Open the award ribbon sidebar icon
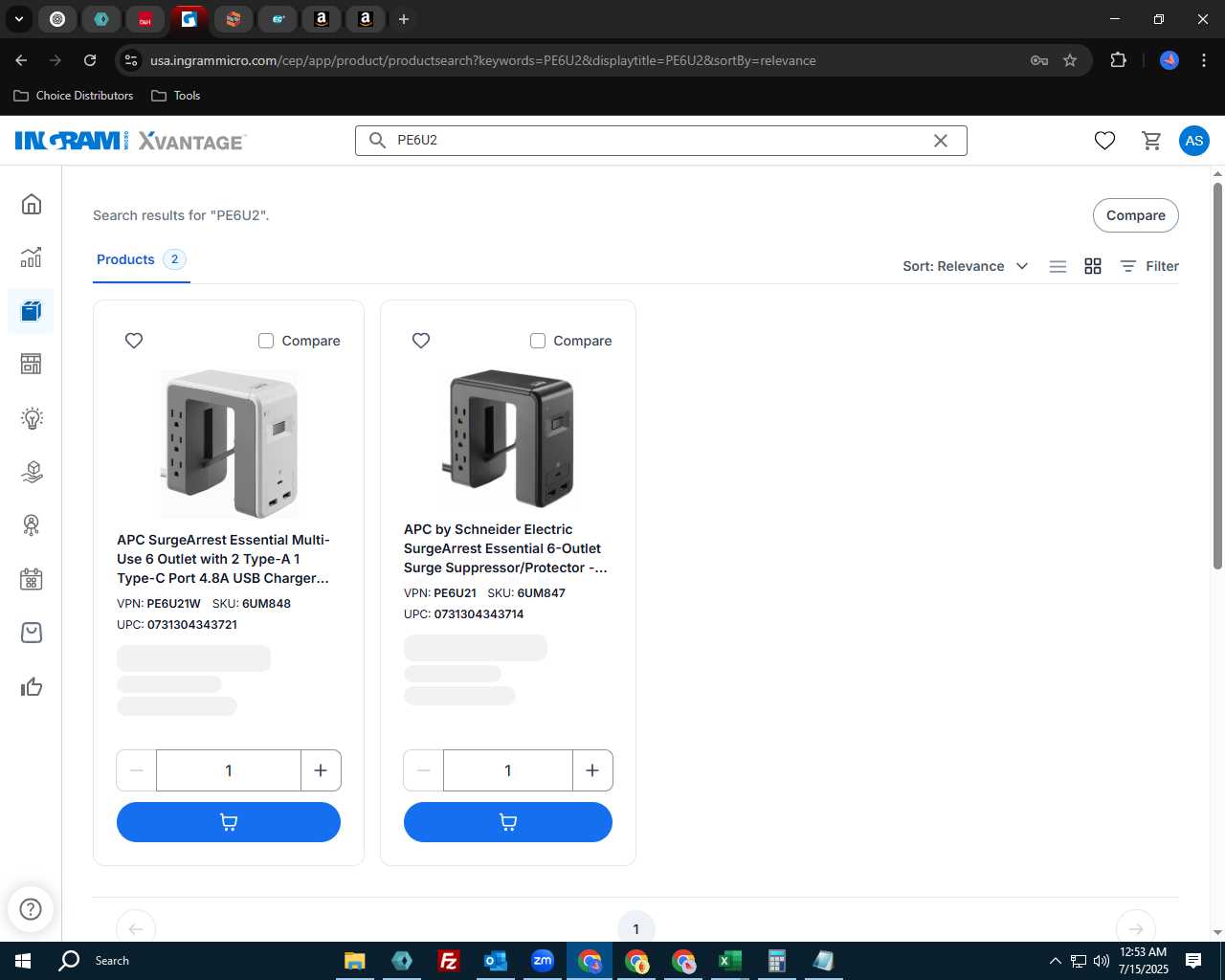Viewport: 1225px width, 980px height. [32, 525]
